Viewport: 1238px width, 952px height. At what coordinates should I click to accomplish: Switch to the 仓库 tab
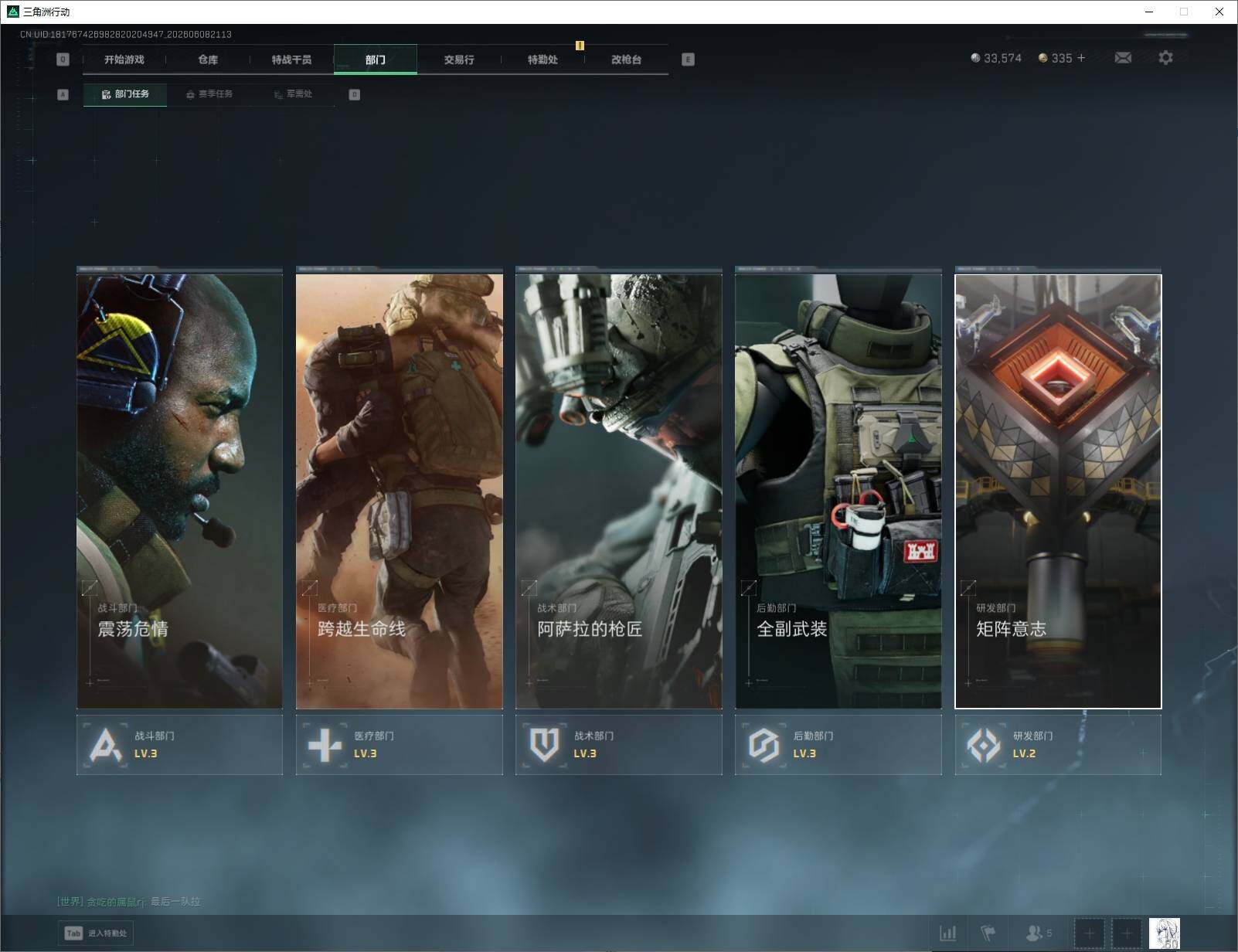point(208,59)
